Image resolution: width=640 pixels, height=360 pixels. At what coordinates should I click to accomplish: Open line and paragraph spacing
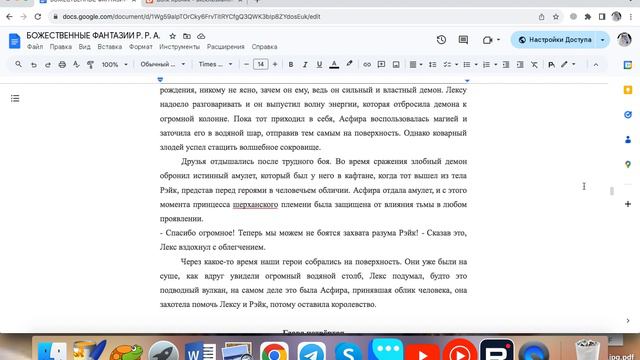tap(433, 64)
